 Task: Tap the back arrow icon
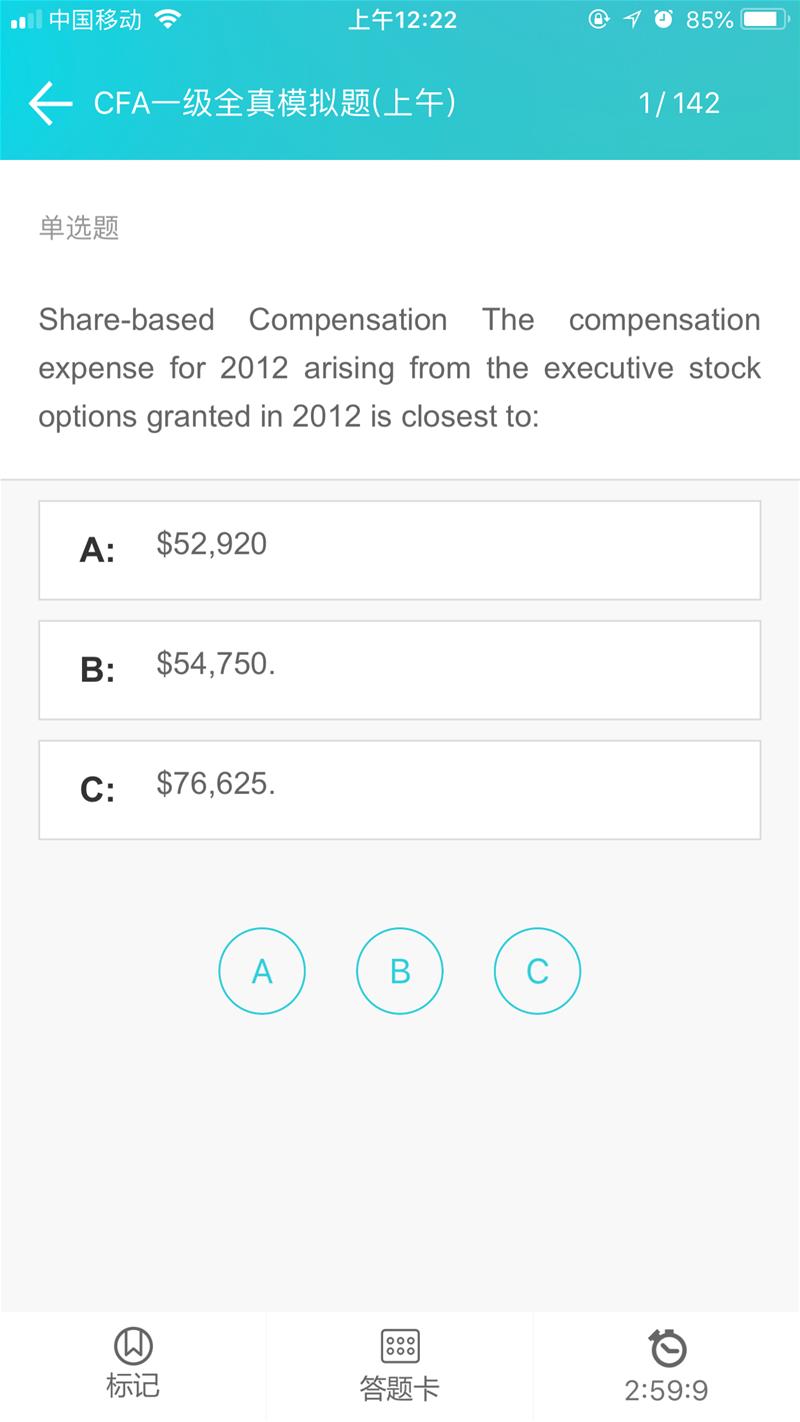point(50,103)
